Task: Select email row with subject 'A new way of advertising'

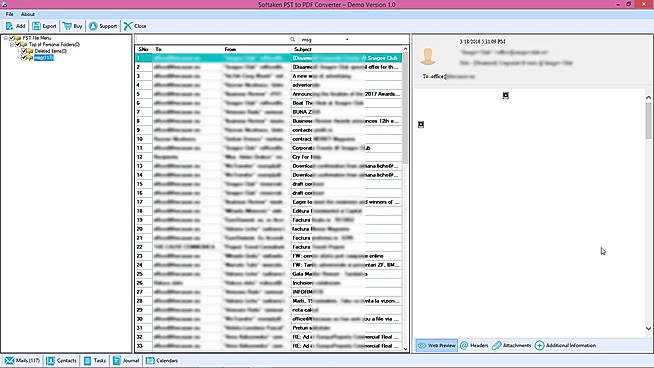Action: pos(269,76)
